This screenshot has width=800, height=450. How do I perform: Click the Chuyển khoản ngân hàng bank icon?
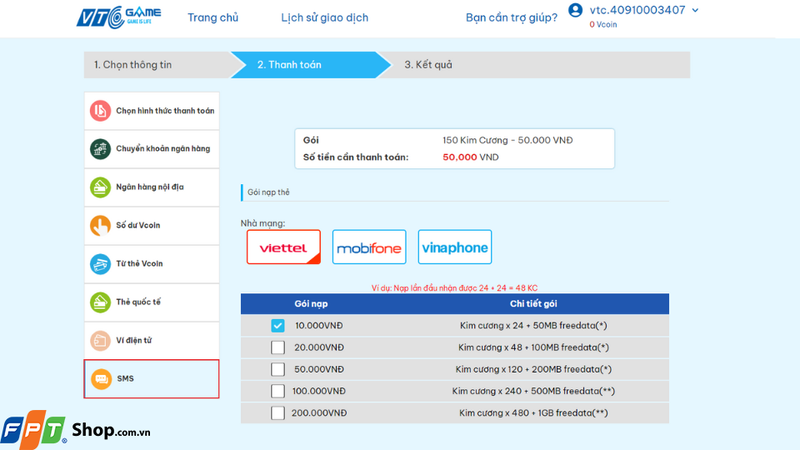[100, 149]
